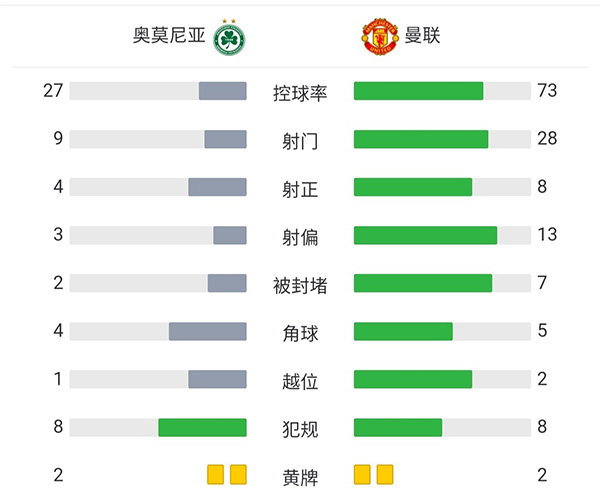Click Manchester United's yellow card nearest the 黄牌 label
The height and width of the screenshot is (500, 600).
(363, 474)
